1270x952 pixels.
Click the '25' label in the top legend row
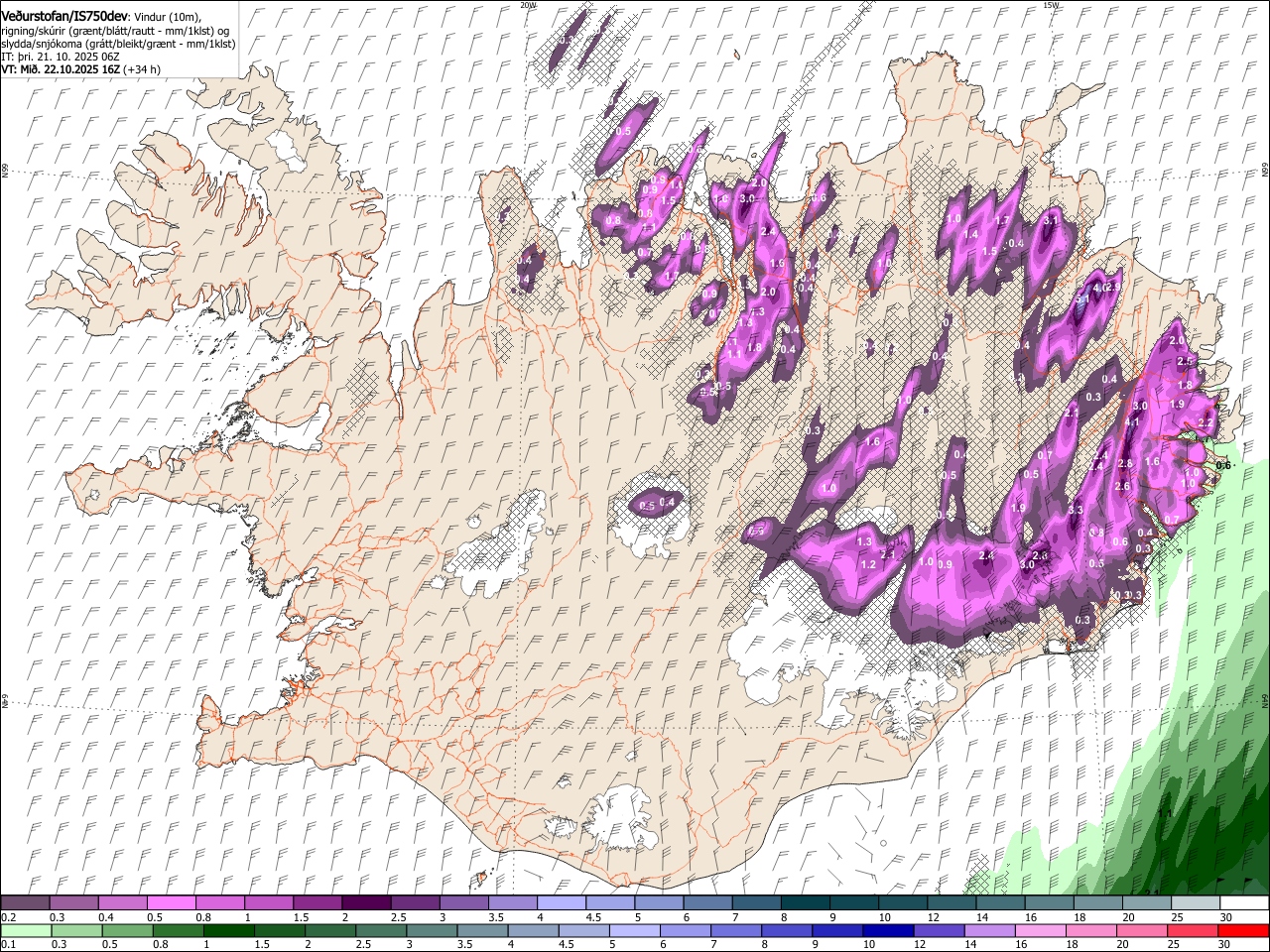pos(1176,917)
